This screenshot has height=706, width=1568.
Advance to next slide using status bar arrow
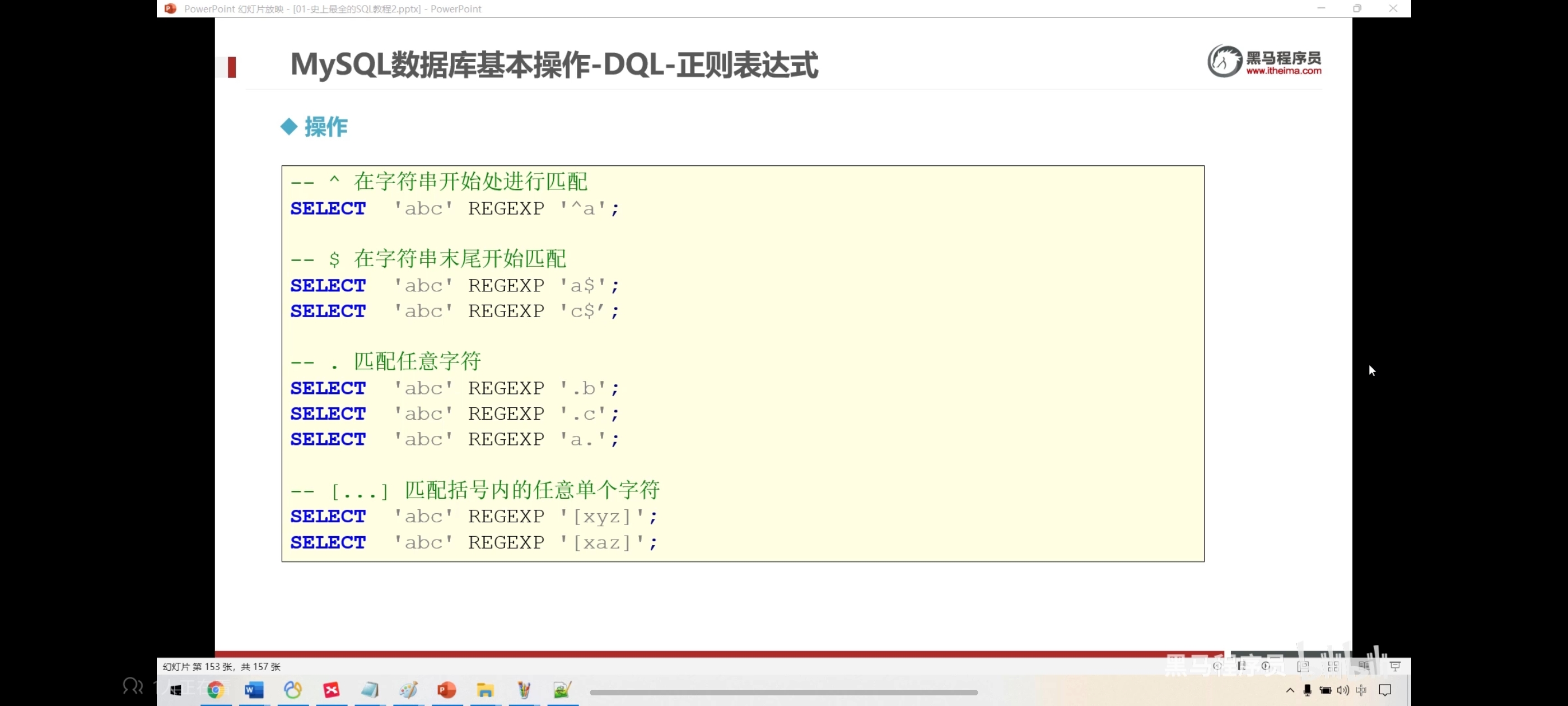1266,666
